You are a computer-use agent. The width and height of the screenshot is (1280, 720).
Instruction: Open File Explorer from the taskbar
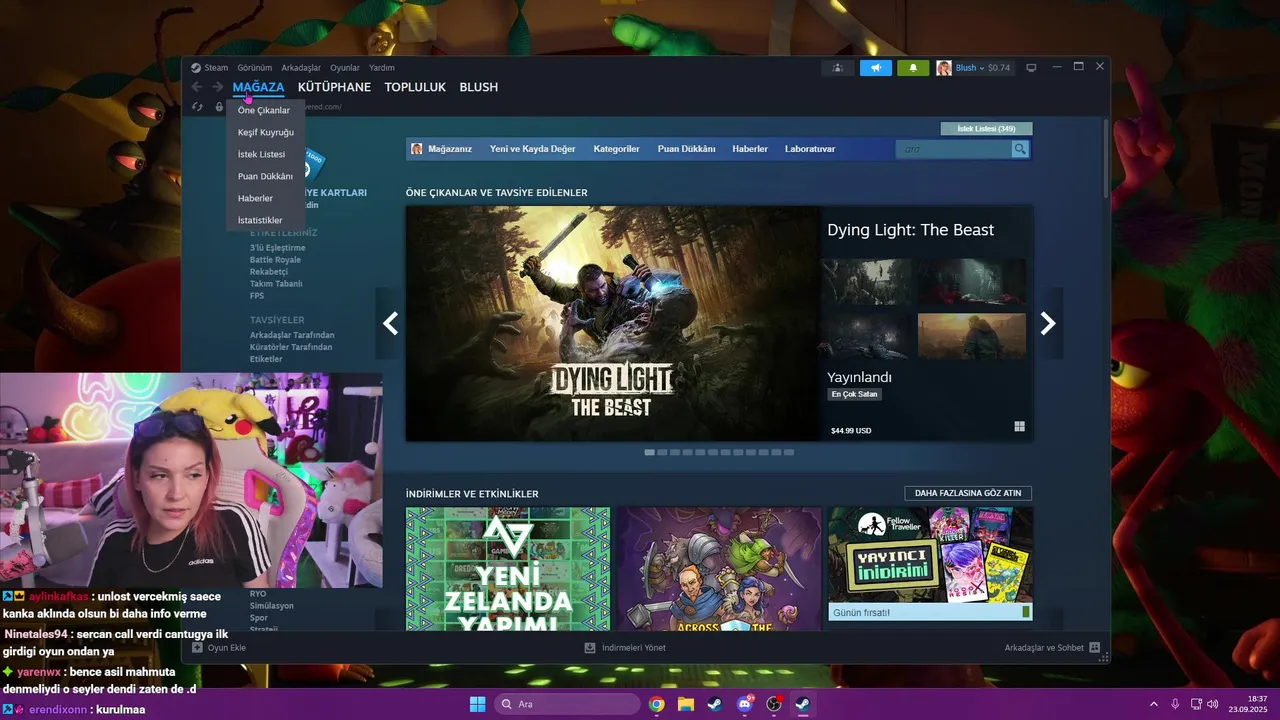685,704
